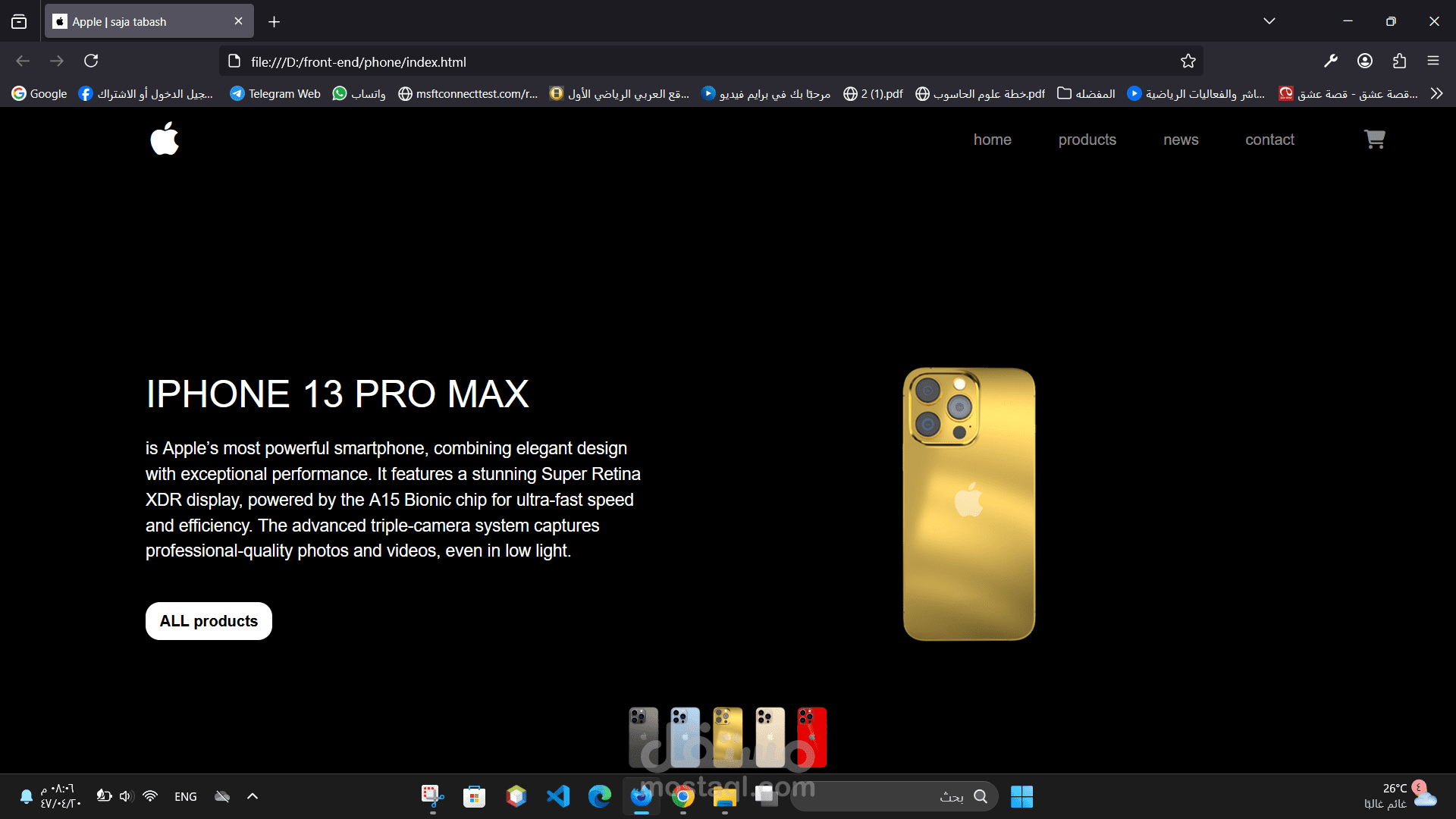Click the ALL products button
Viewport: 1456px width, 819px height.
pos(209,621)
